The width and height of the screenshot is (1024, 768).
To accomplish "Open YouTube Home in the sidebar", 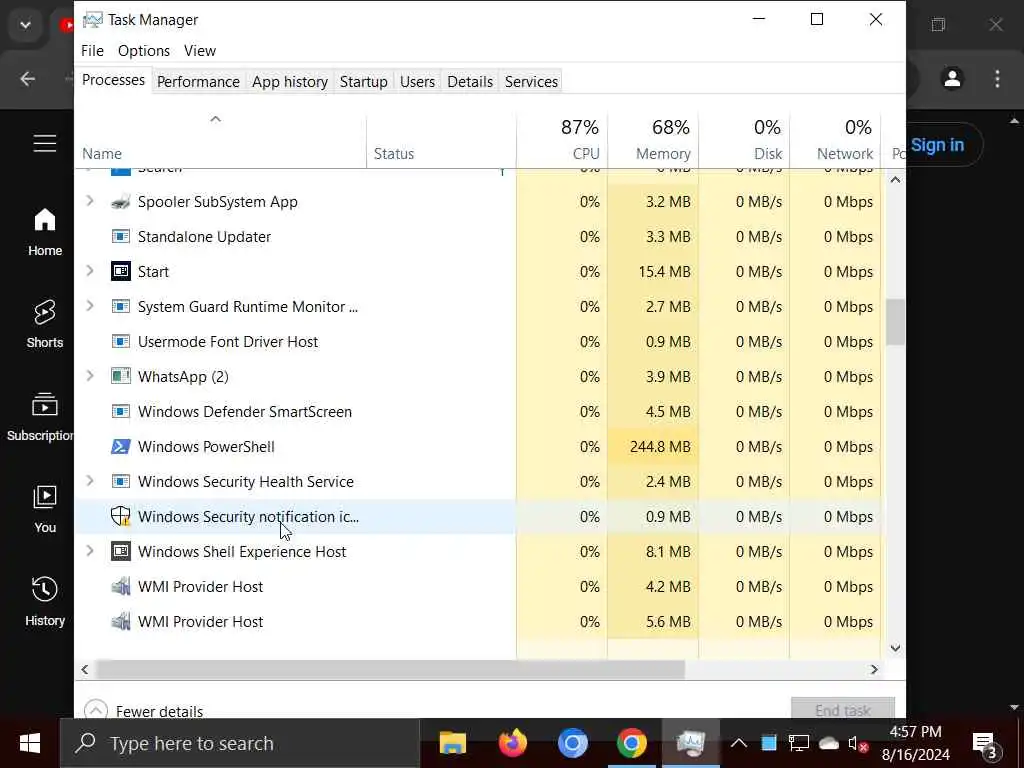I will [x=45, y=232].
